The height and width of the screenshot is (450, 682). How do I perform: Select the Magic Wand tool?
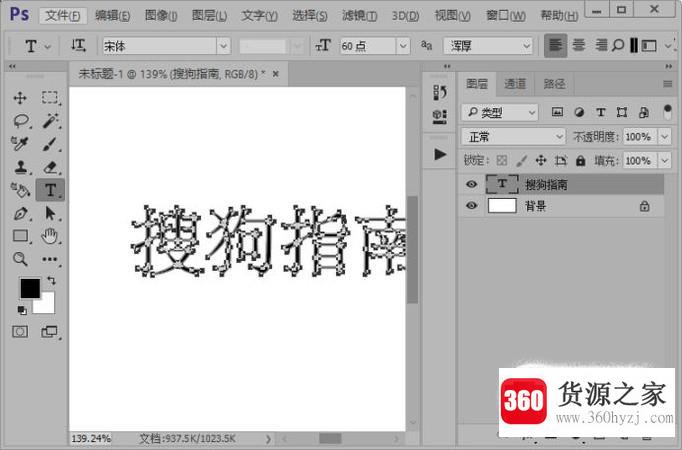(x=50, y=121)
